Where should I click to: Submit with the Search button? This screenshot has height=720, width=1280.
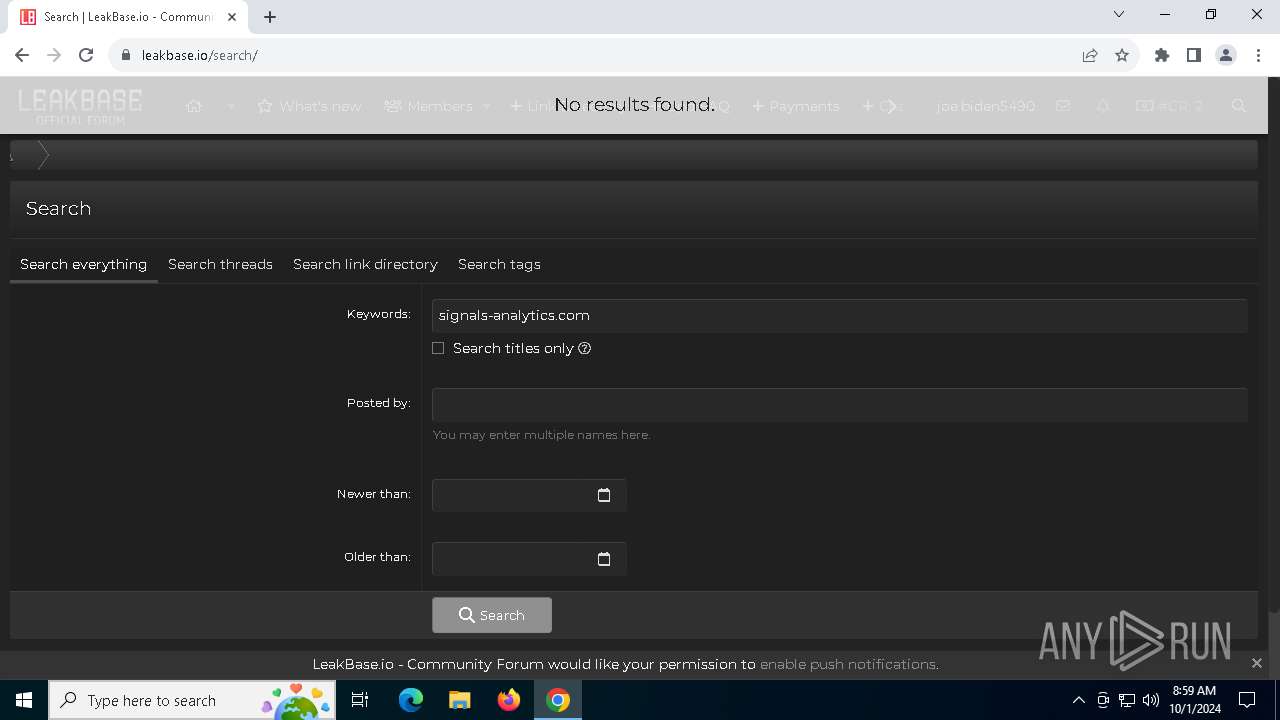[x=491, y=615]
